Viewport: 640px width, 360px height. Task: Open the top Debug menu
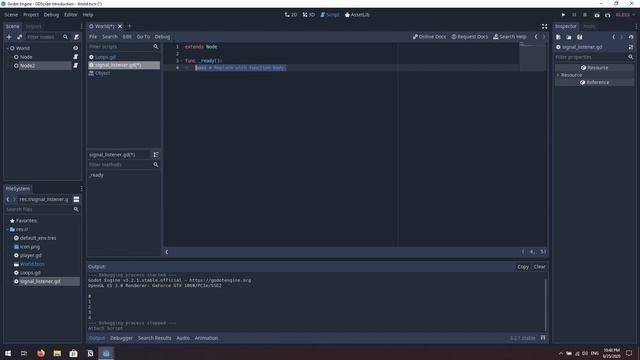pos(51,15)
